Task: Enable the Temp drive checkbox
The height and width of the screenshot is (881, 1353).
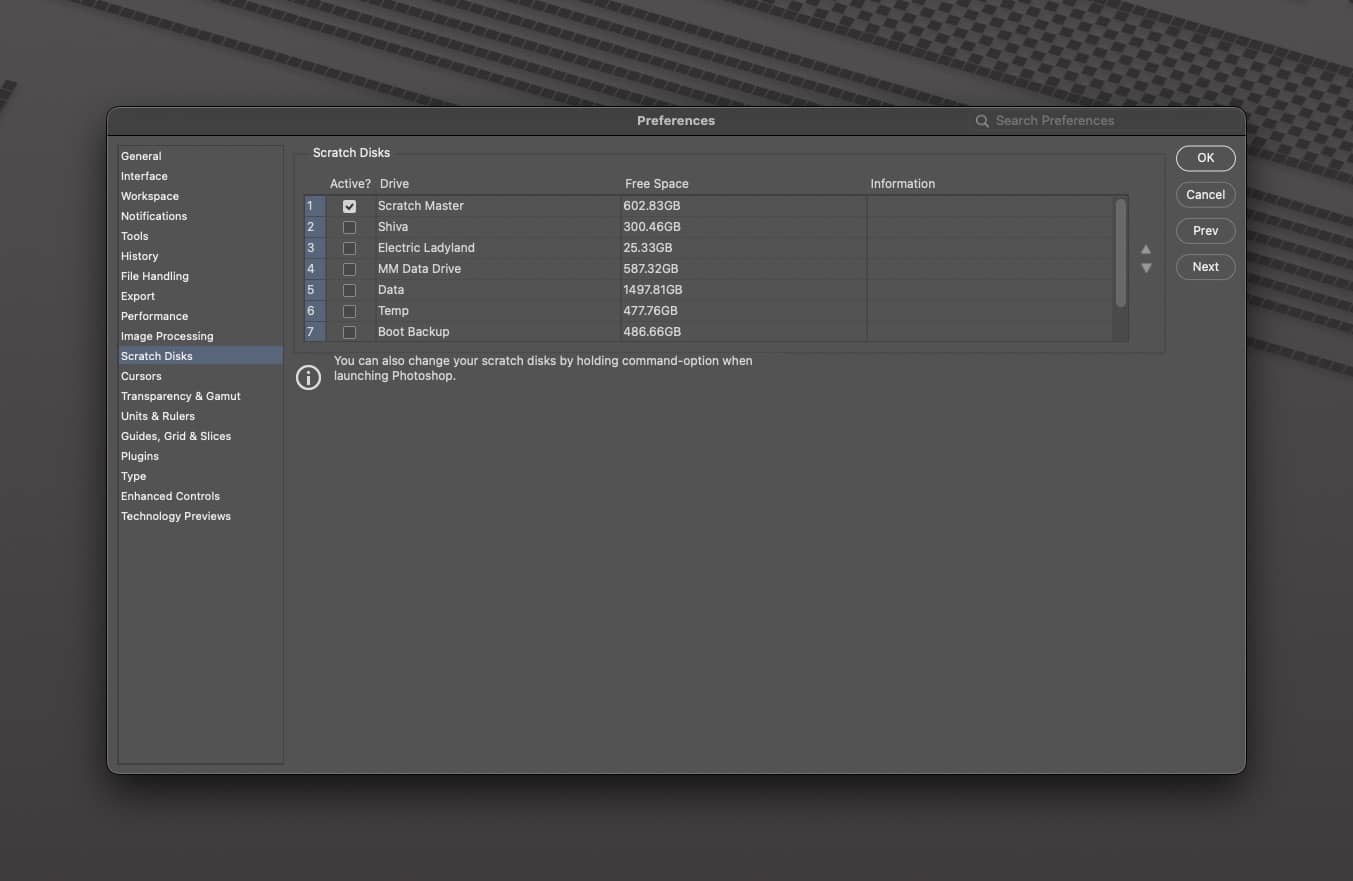Action: point(349,311)
